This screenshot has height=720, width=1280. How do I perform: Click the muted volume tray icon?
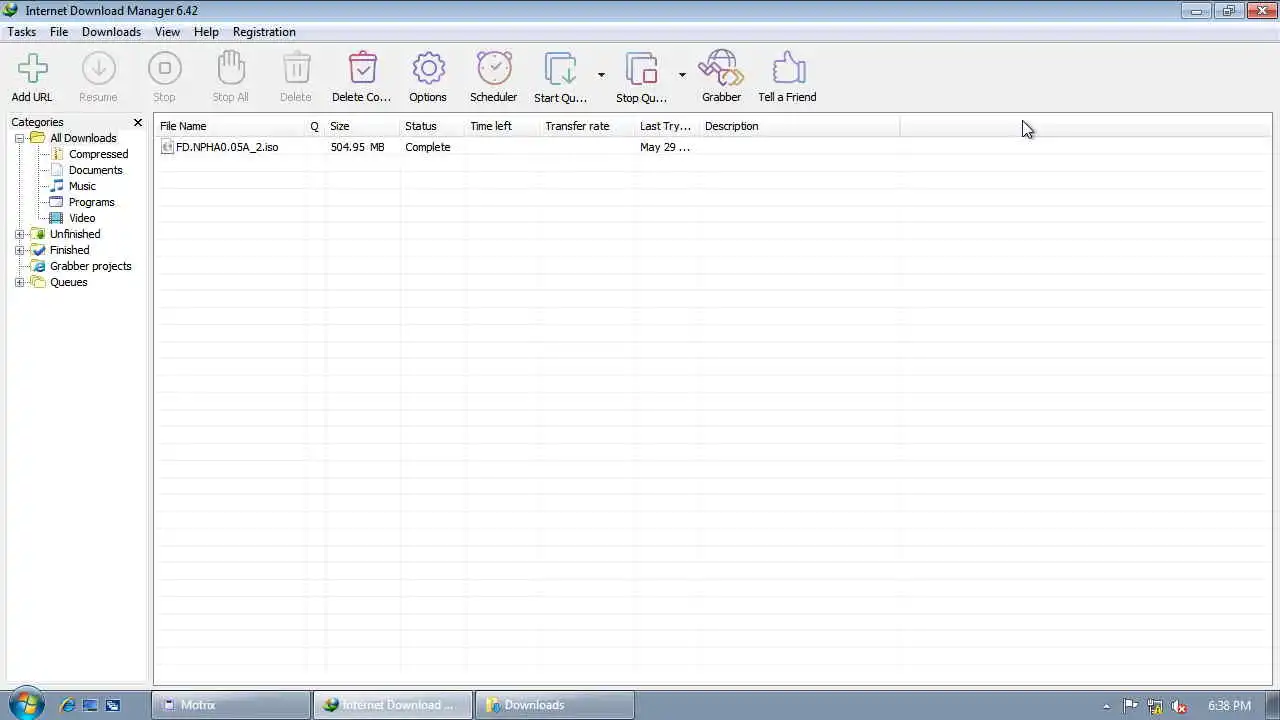(x=1179, y=705)
